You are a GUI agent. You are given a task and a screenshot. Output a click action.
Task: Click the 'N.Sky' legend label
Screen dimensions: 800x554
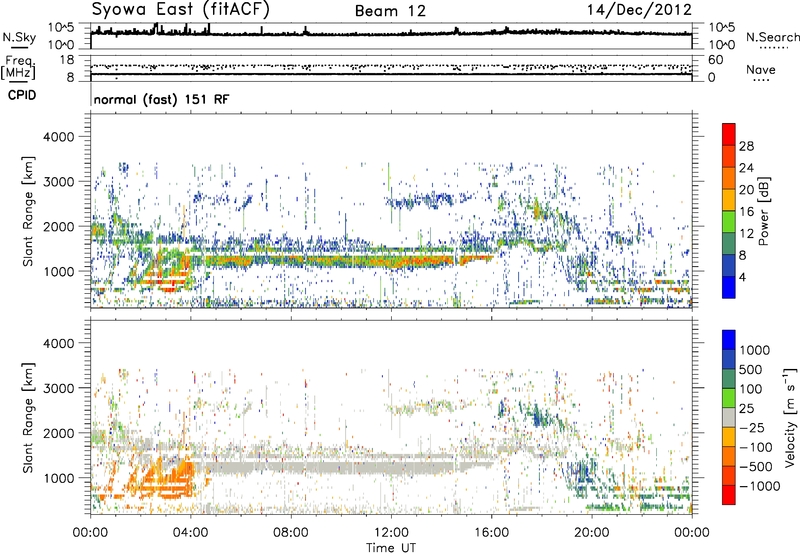pyautogui.click(x=19, y=37)
